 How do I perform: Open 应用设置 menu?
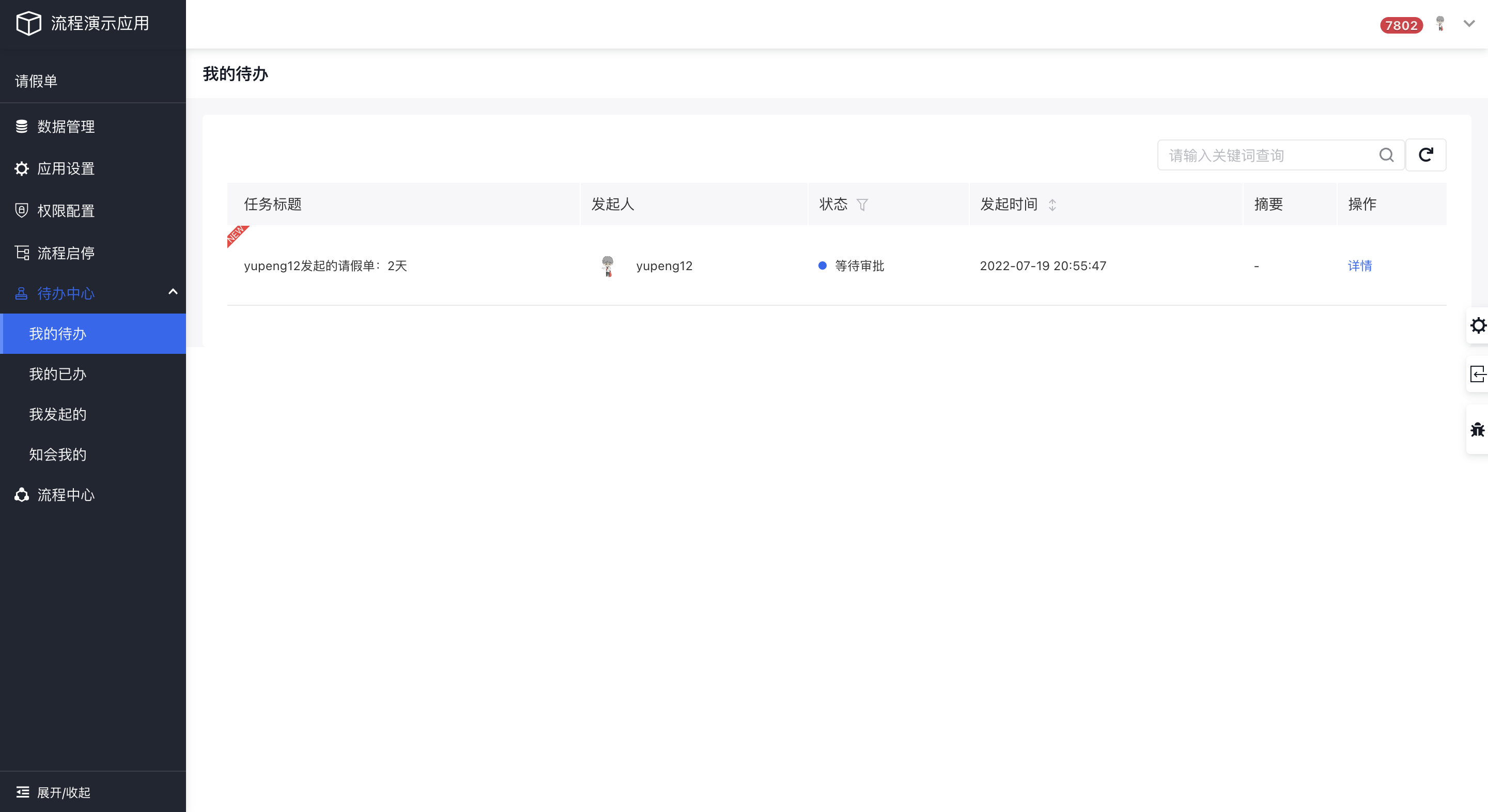tap(93, 168)
